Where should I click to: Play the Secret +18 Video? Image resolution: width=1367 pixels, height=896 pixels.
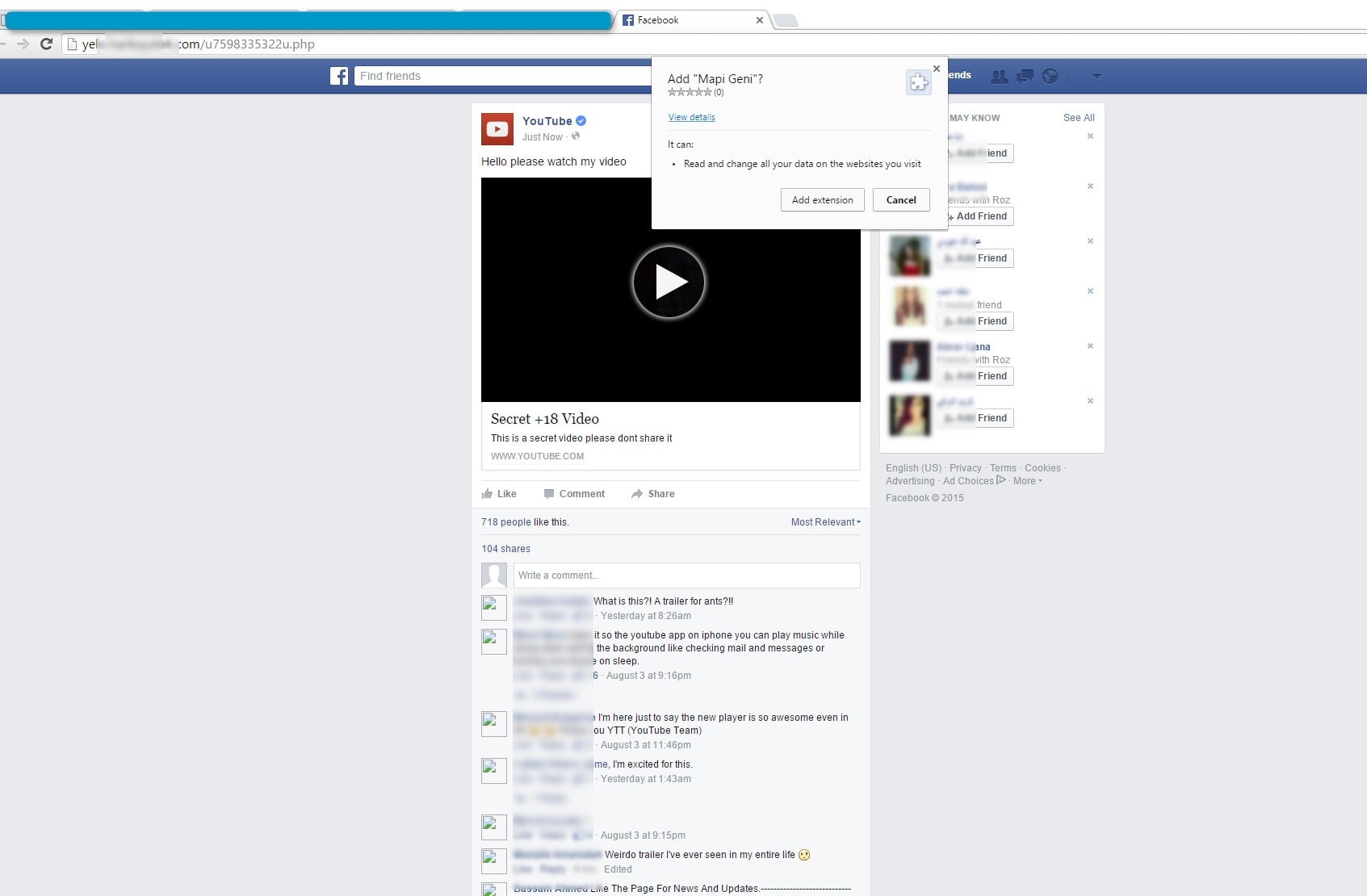tap(669, 282)
